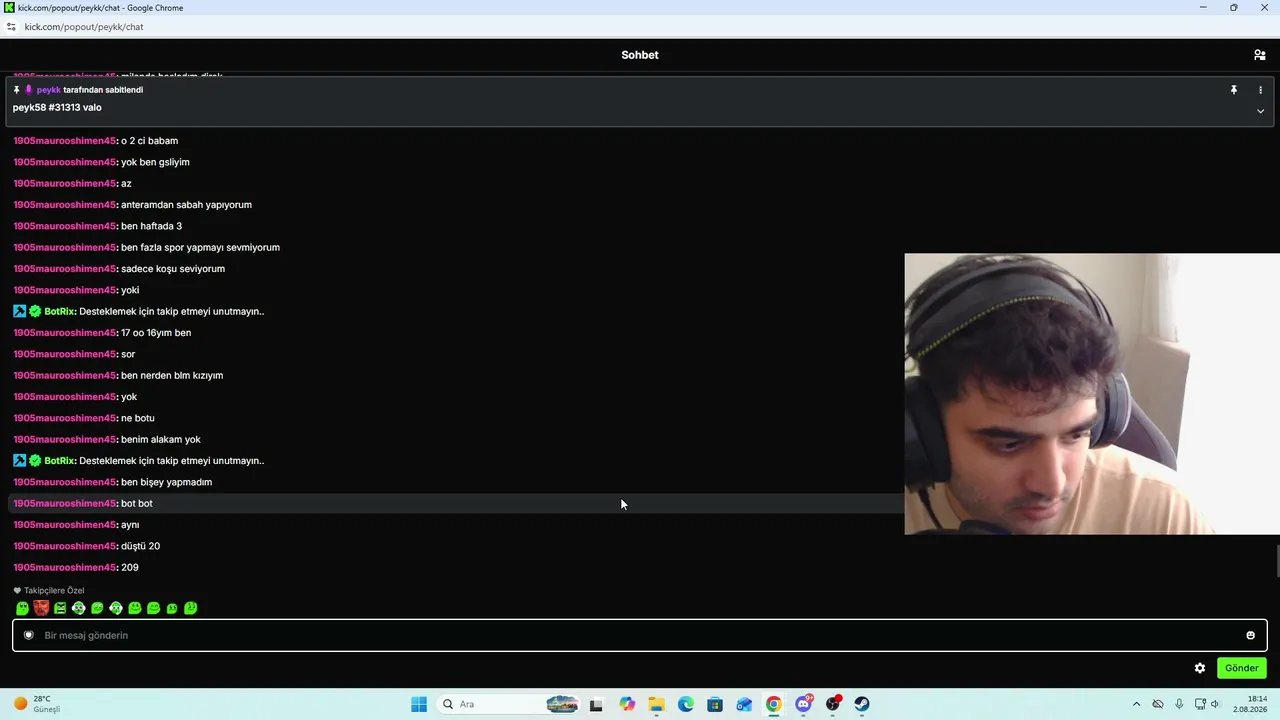
Task: Click the 'Takipçilere Özel' label
Action: click(x=54, y=590)
